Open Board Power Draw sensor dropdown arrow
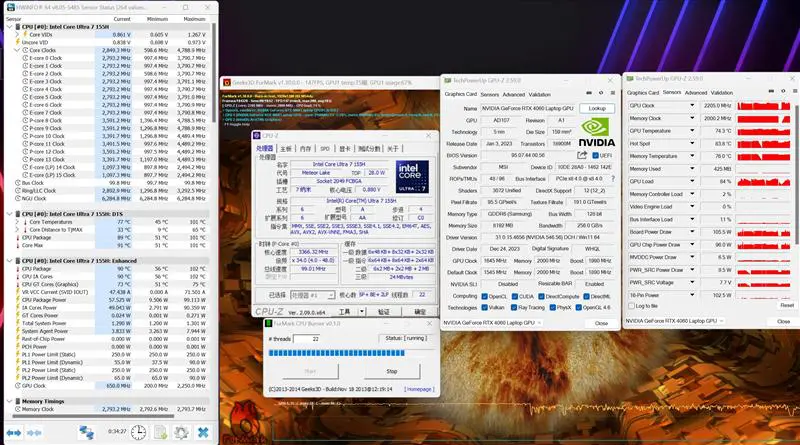This screenshot has width=800, height=445. (692, 232)
